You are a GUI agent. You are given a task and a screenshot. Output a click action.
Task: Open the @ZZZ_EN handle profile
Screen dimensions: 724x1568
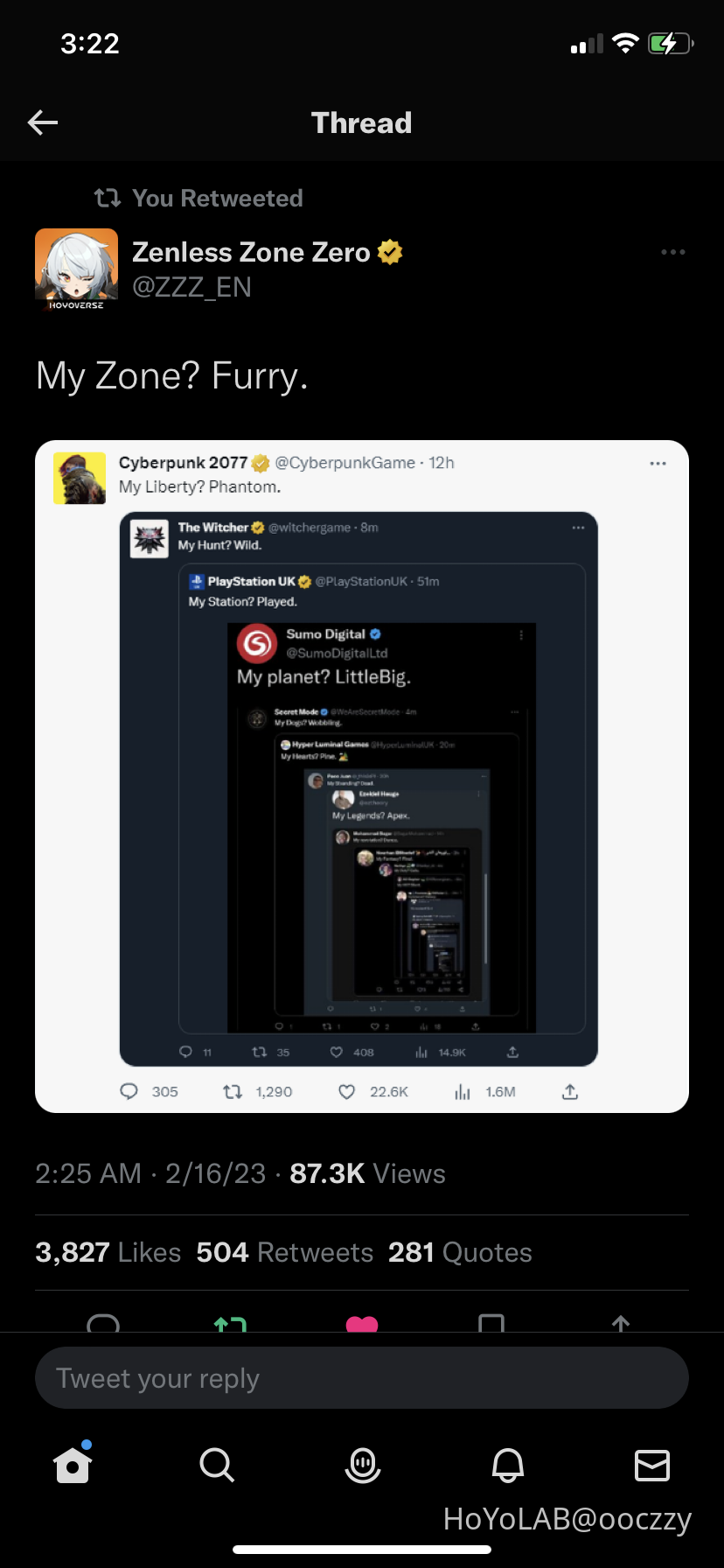point(191,287)
